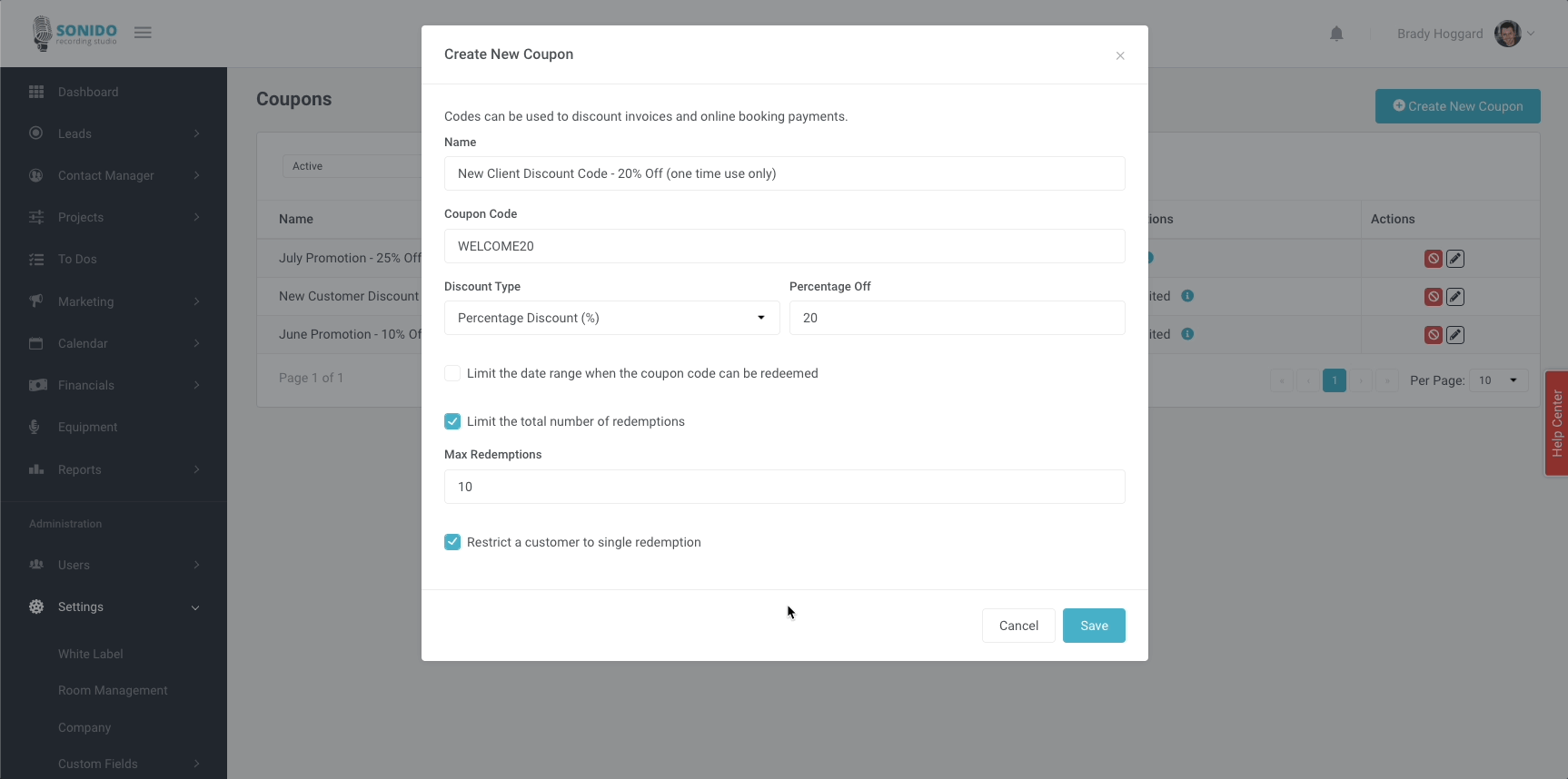Viewport: 1568px width, 779px height.
Task: Open the Discount Type dropdown
Action: [611, 318]
